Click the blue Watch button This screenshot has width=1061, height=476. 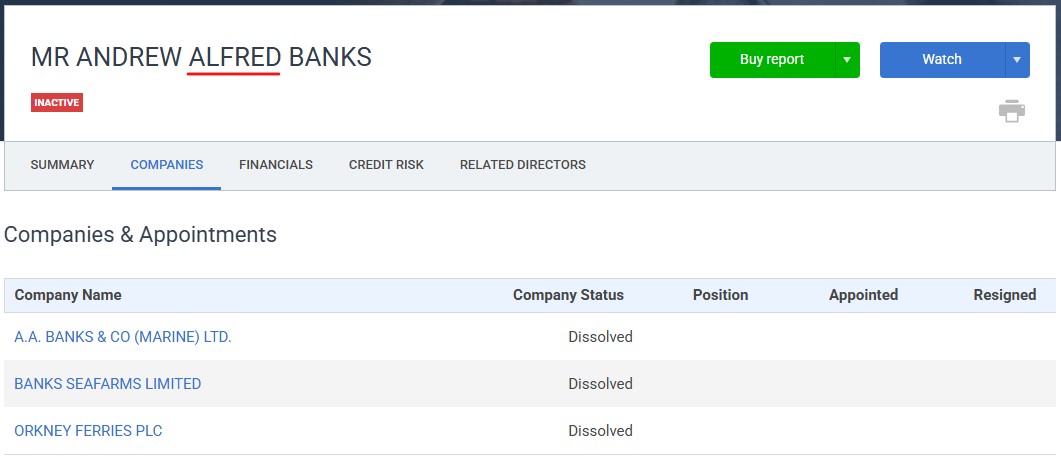(x=942, y=60)
